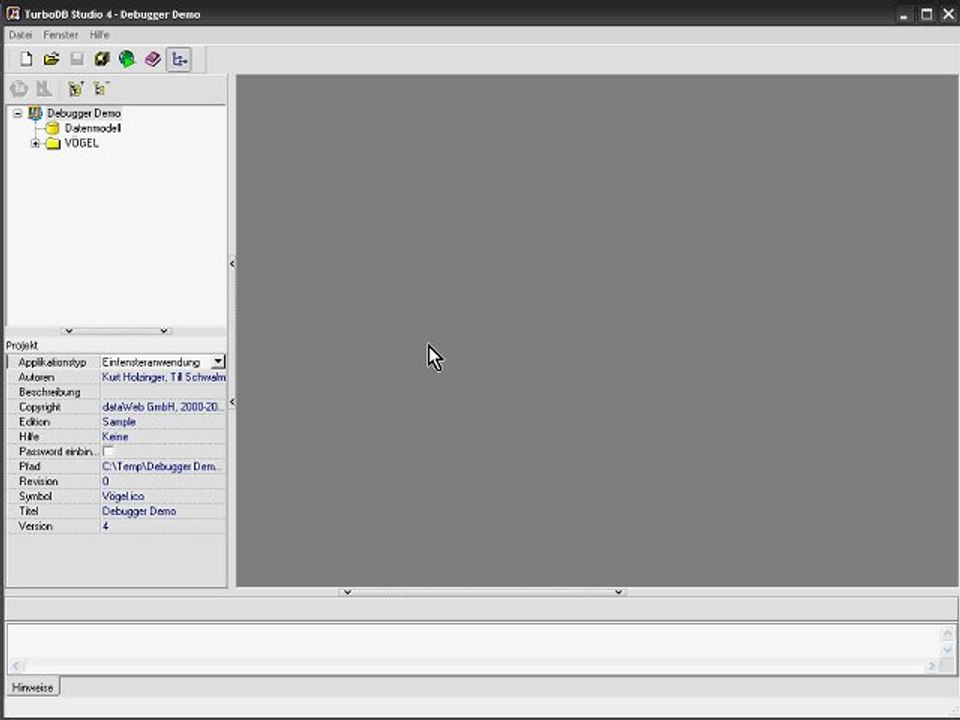Click the Hilfe property value Keine
960x720 pixels.
coord(163,437)
